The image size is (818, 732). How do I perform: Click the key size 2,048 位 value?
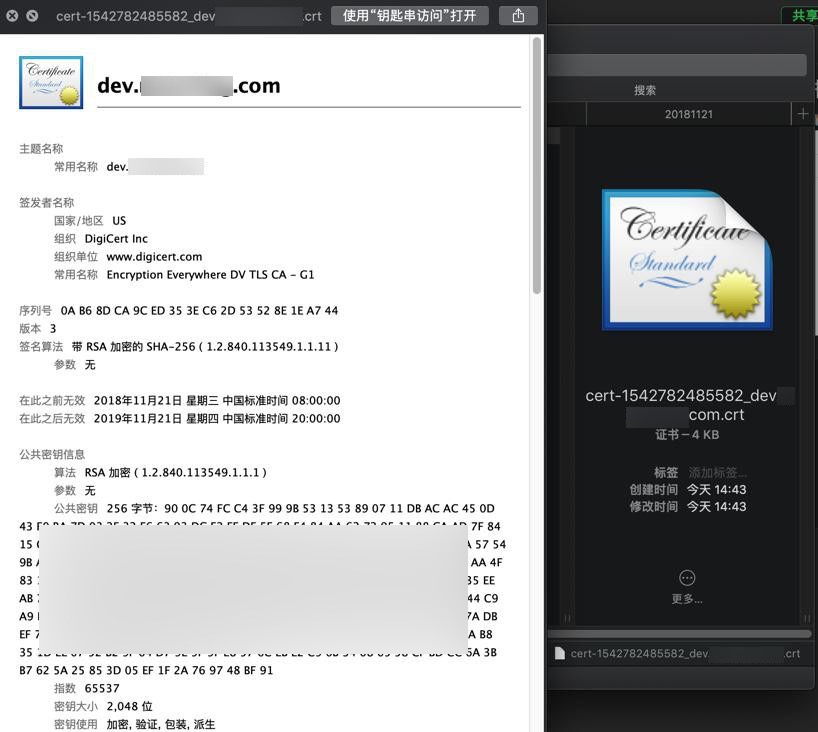coord(129,706)
